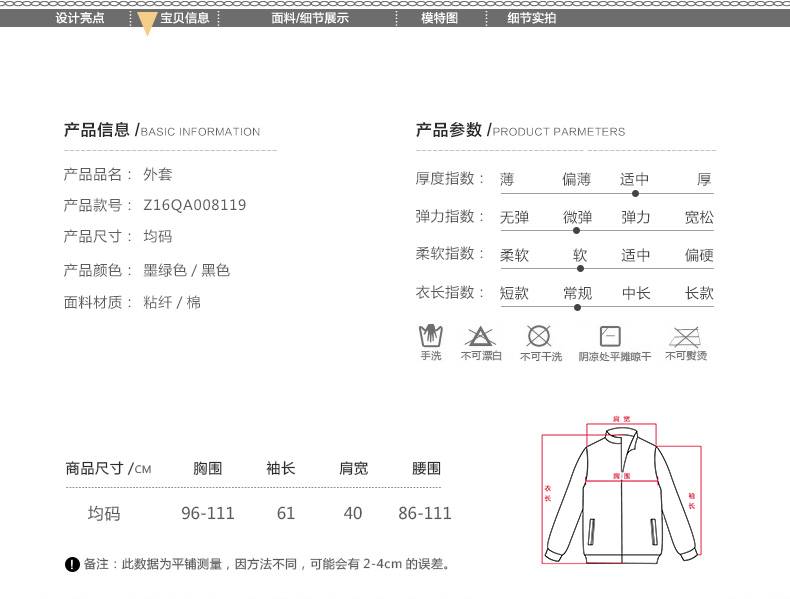Viewport: 790px width, 599px height.
Task: Click the do-not-iron icon
Action: [x=685, y=336]
